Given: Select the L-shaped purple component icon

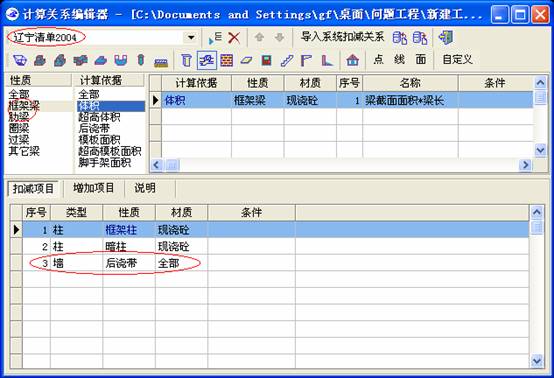Looking at the screenshot, I should [x=327, y=60].
